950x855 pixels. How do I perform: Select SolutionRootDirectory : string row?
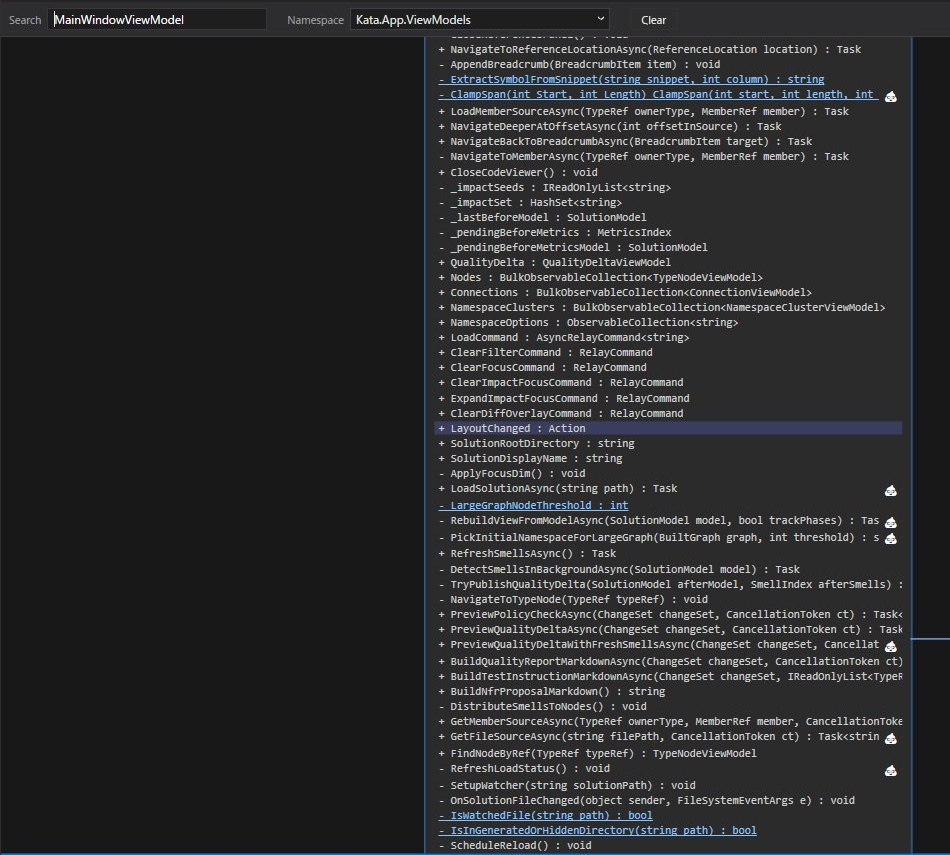click(x=536, y=444)
